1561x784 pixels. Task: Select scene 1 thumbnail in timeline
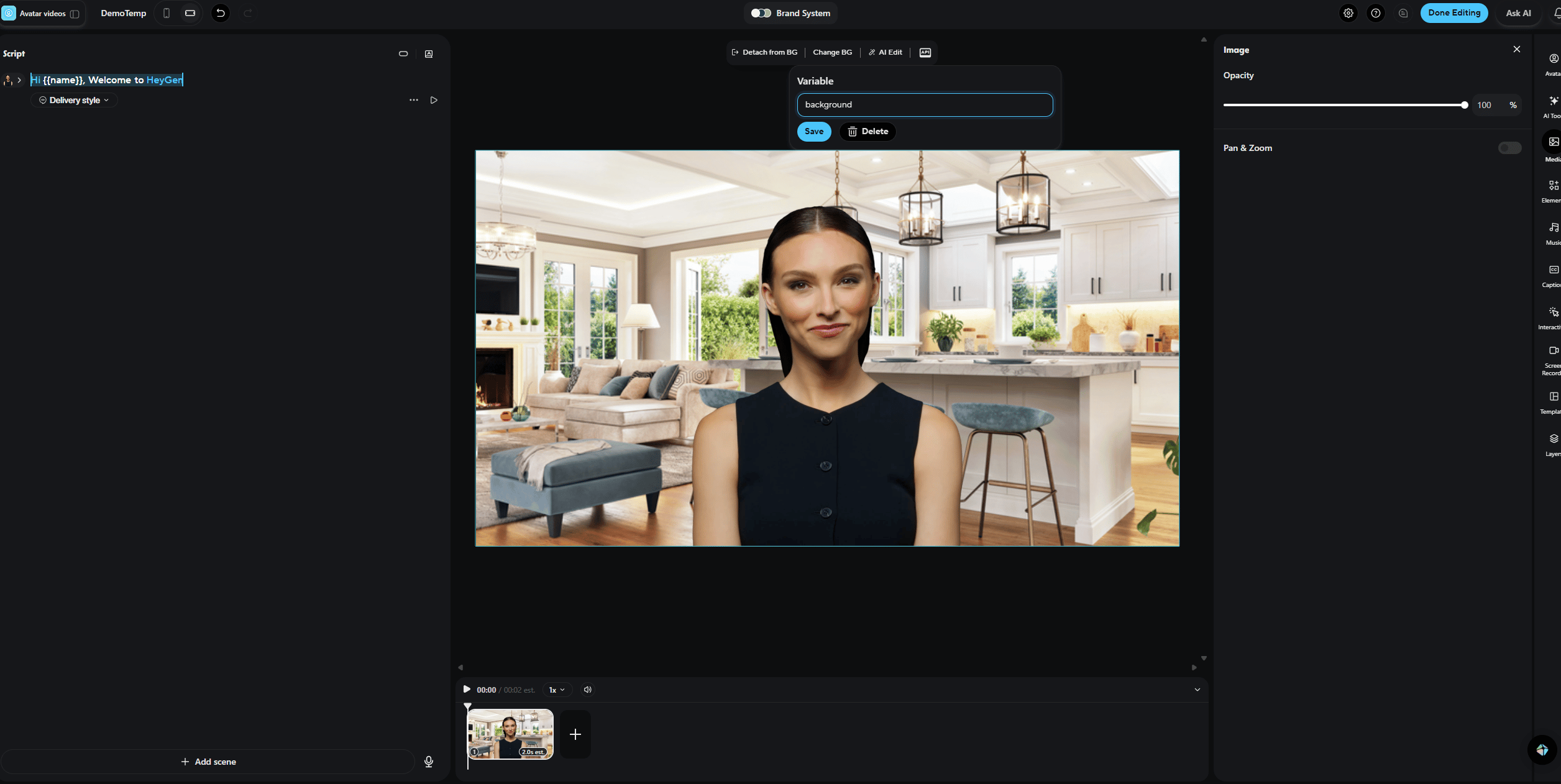tap(510, 734)
